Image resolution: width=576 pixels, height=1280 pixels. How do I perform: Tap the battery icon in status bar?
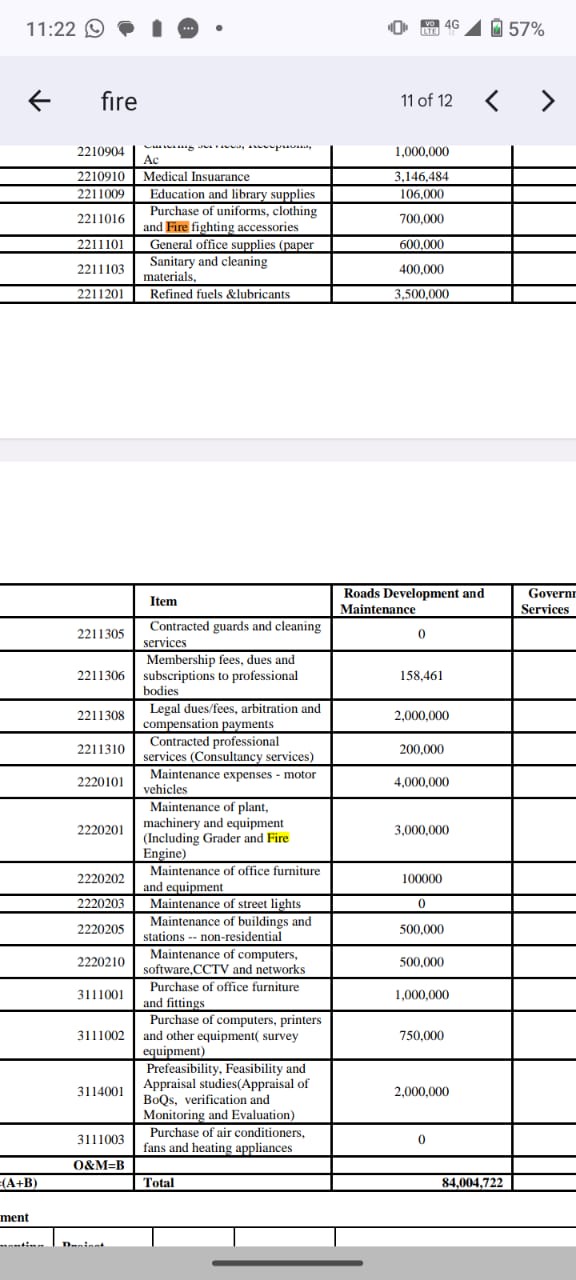(496, 29)
